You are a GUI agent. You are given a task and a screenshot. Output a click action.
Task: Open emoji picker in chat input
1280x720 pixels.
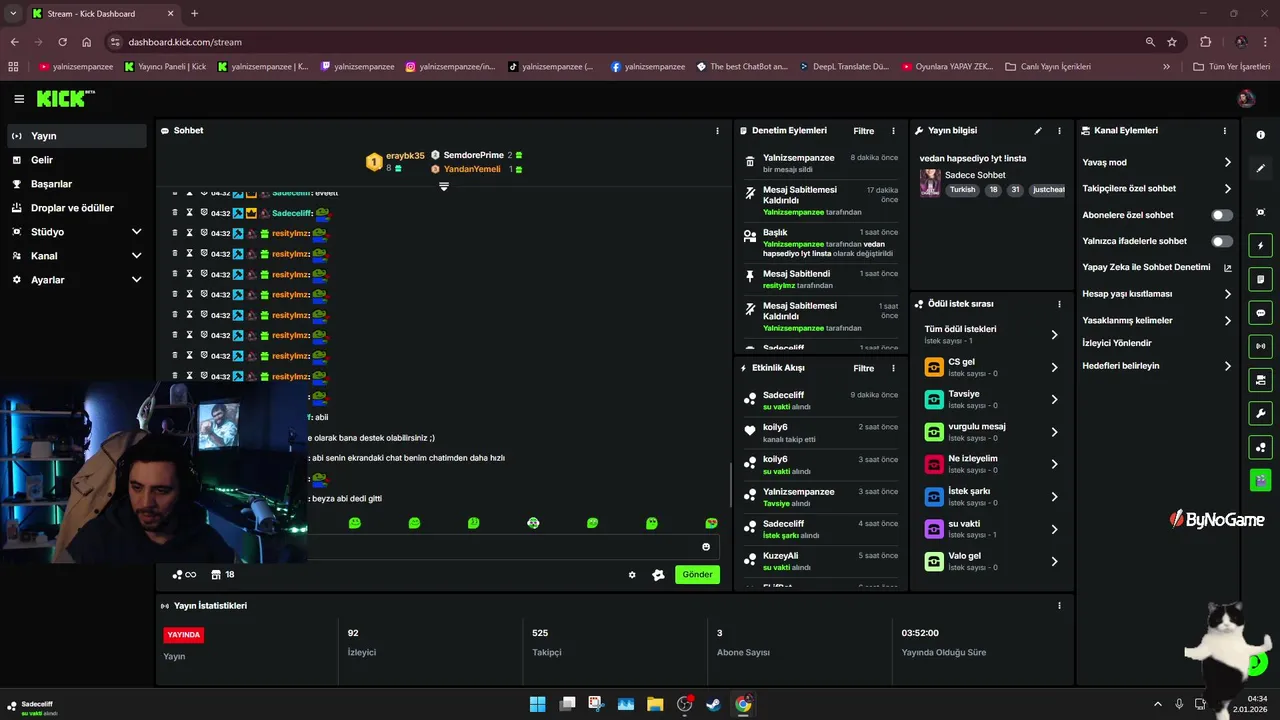click(x=706, y=547)
